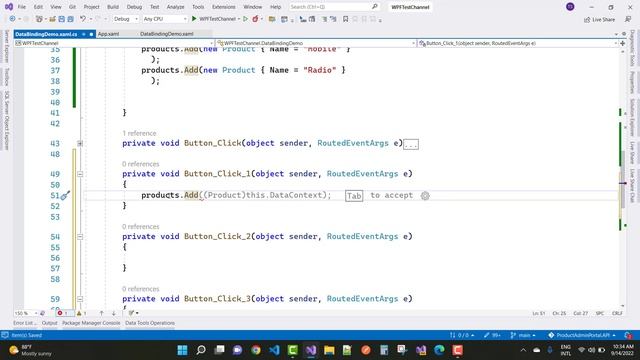Open the File menu

(22, 7)
